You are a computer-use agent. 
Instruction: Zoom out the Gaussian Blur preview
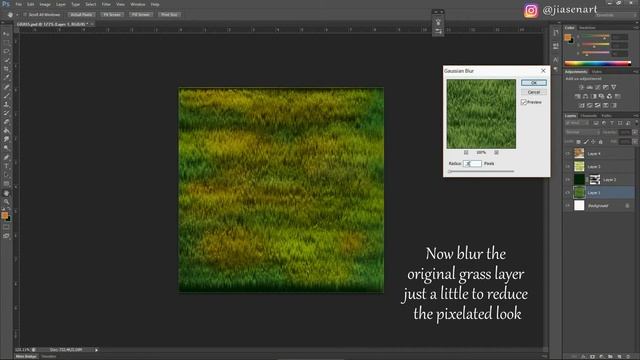(466, 153)
